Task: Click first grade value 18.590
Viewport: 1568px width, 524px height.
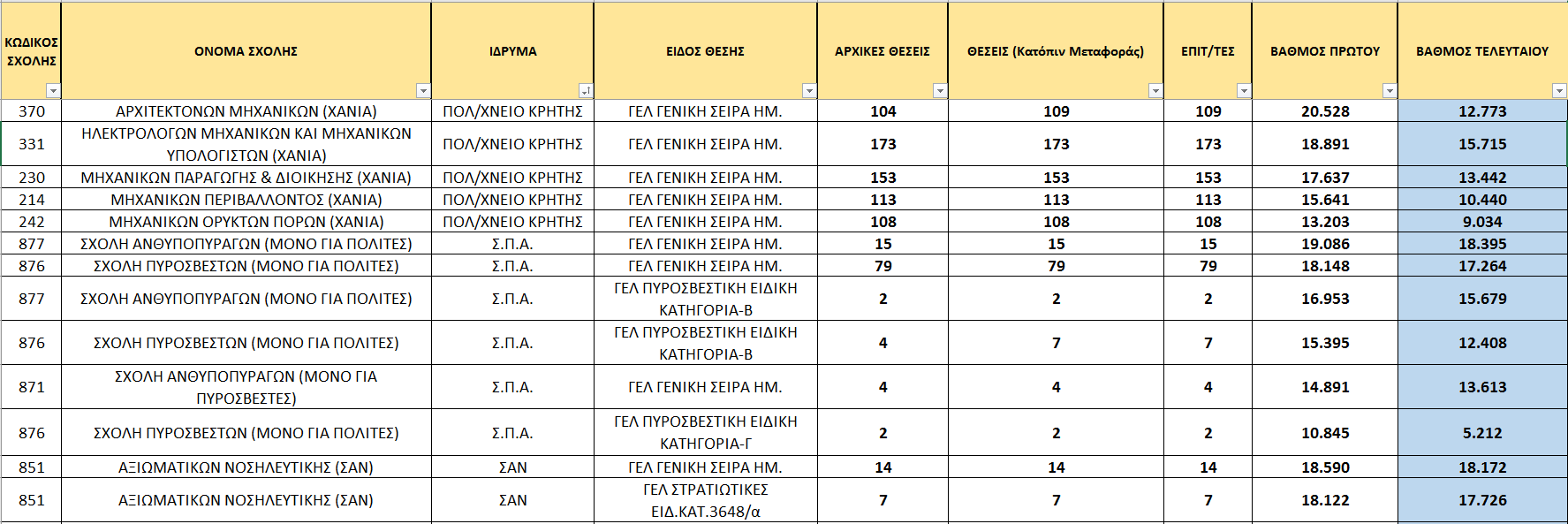Action: pyautogui.click(x=1325, y=467)
